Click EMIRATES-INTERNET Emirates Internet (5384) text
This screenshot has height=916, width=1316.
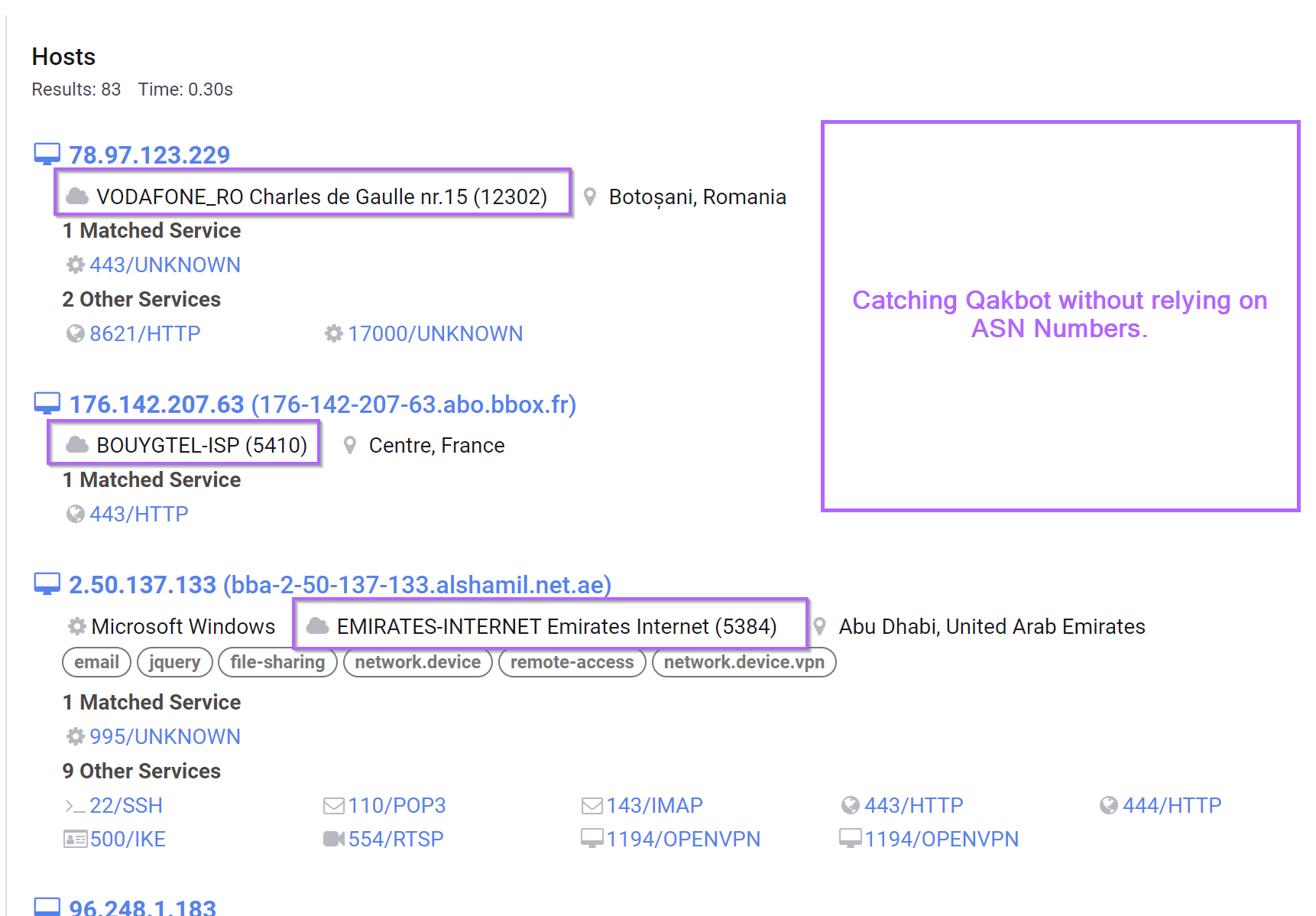[557, 626]
